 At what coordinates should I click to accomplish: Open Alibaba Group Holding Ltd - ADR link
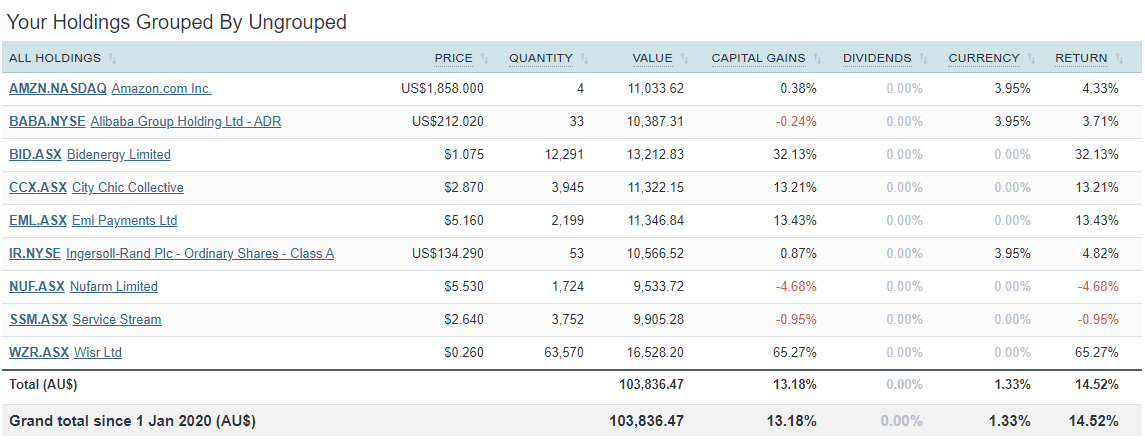185,122
